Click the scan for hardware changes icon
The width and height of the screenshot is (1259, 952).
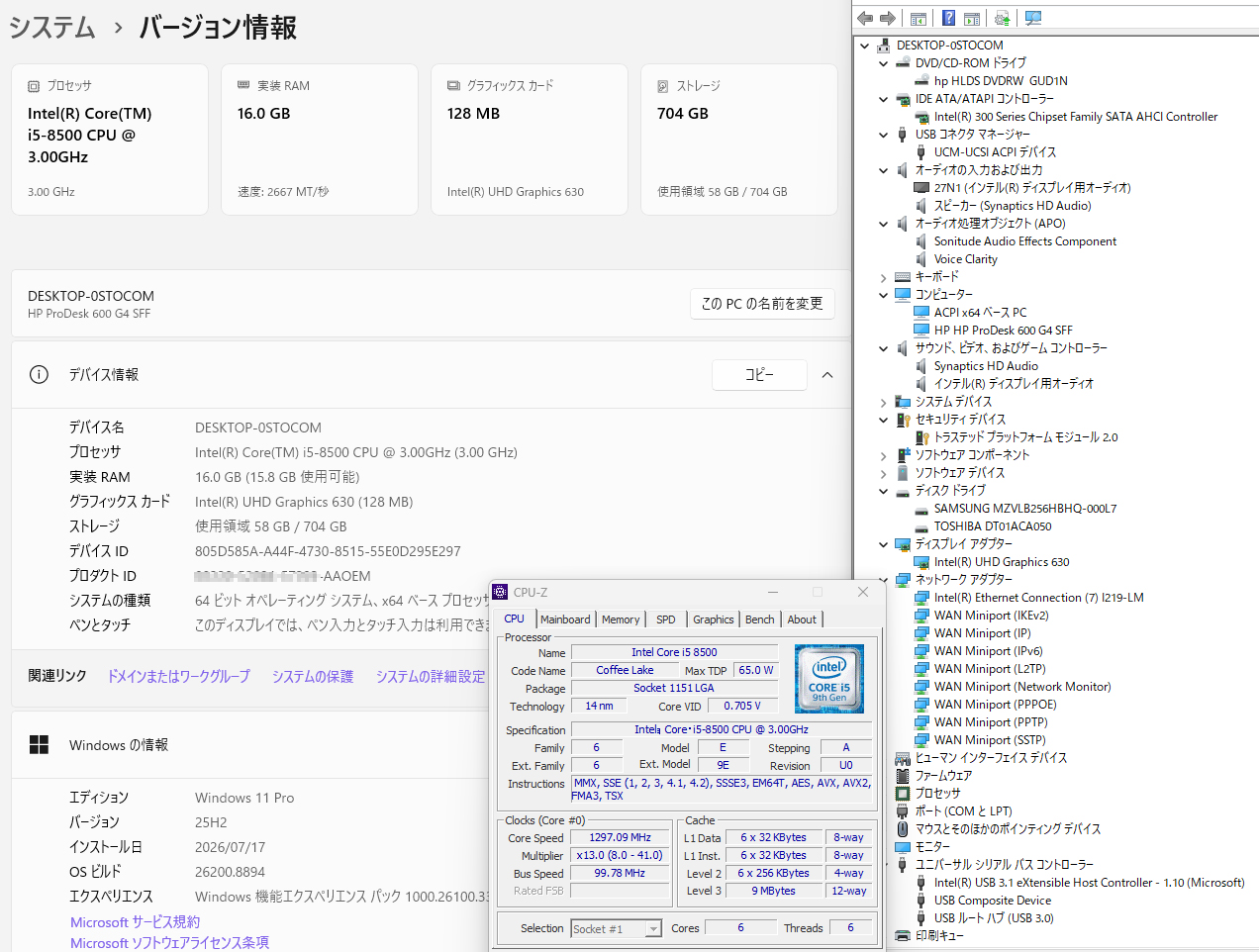point(1033,18)
